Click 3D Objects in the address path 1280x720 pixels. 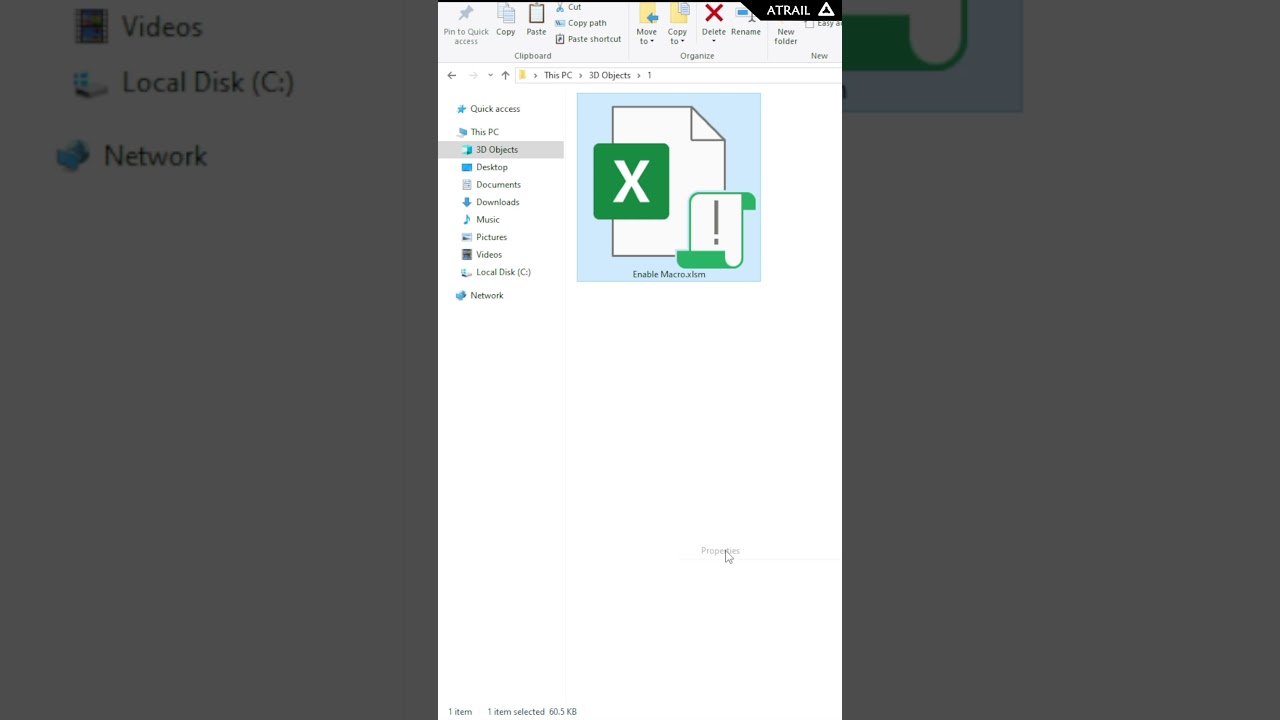609,75
